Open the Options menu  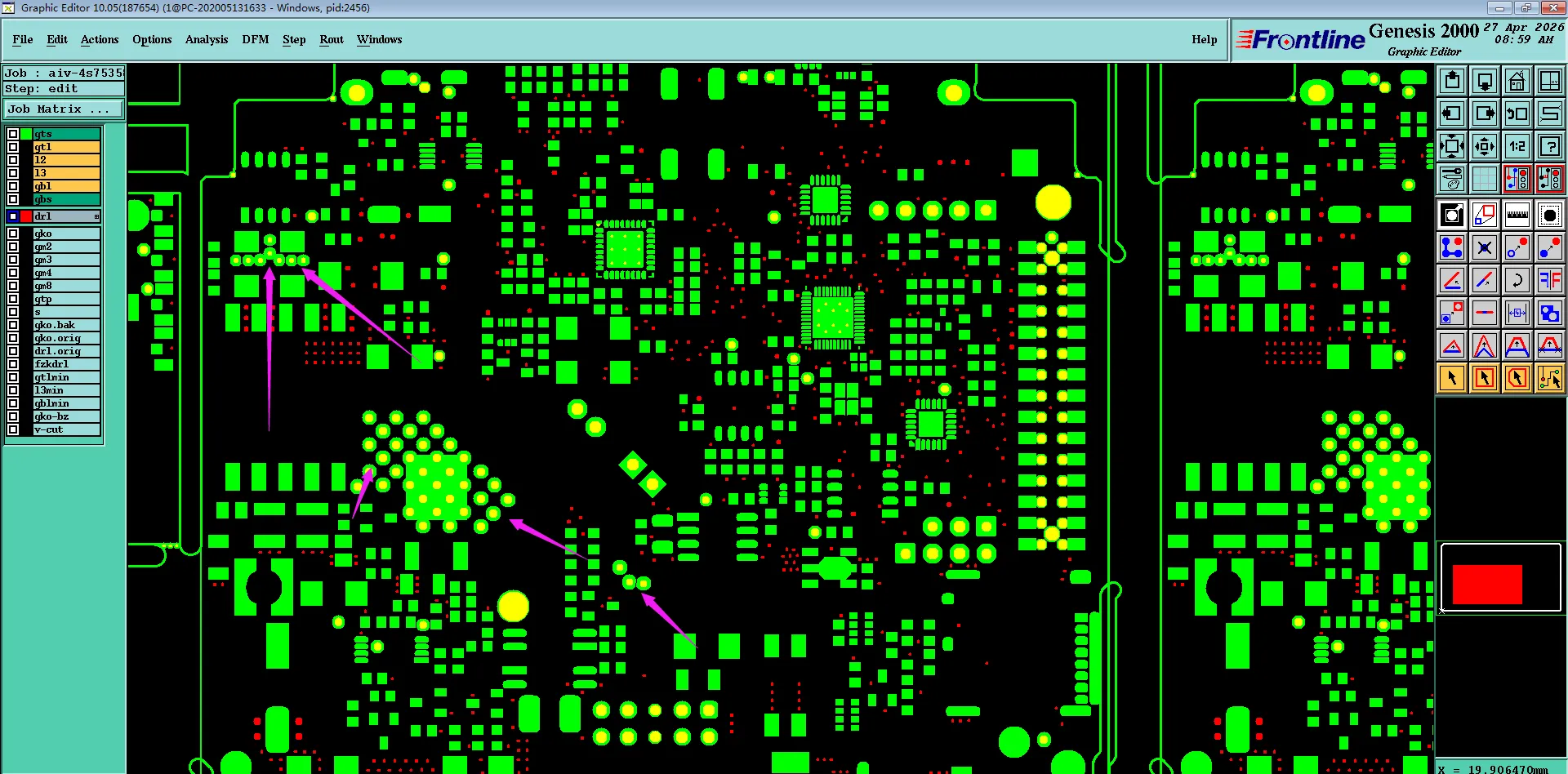point(152,39)
